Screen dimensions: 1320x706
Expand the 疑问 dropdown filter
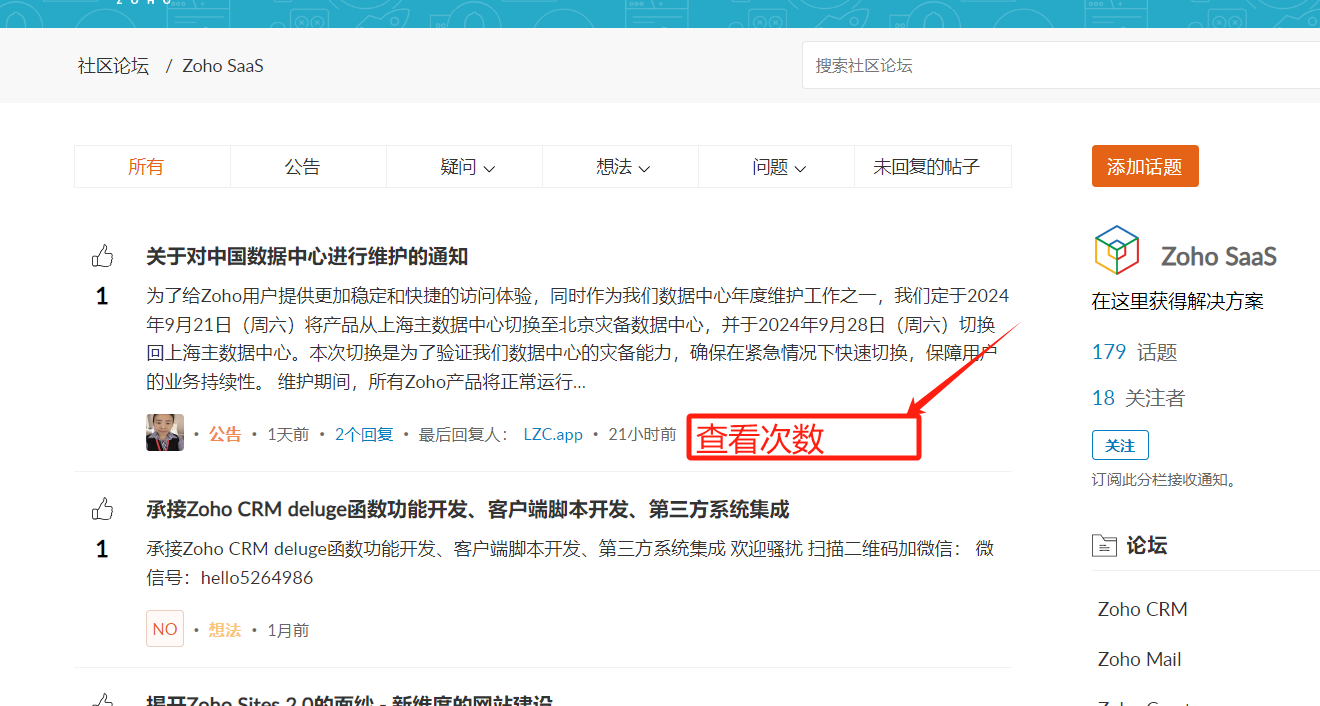tap(467, 167)
